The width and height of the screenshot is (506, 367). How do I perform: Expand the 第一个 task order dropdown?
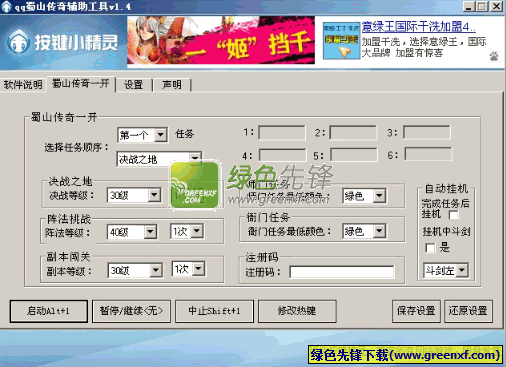pos(161,135)
